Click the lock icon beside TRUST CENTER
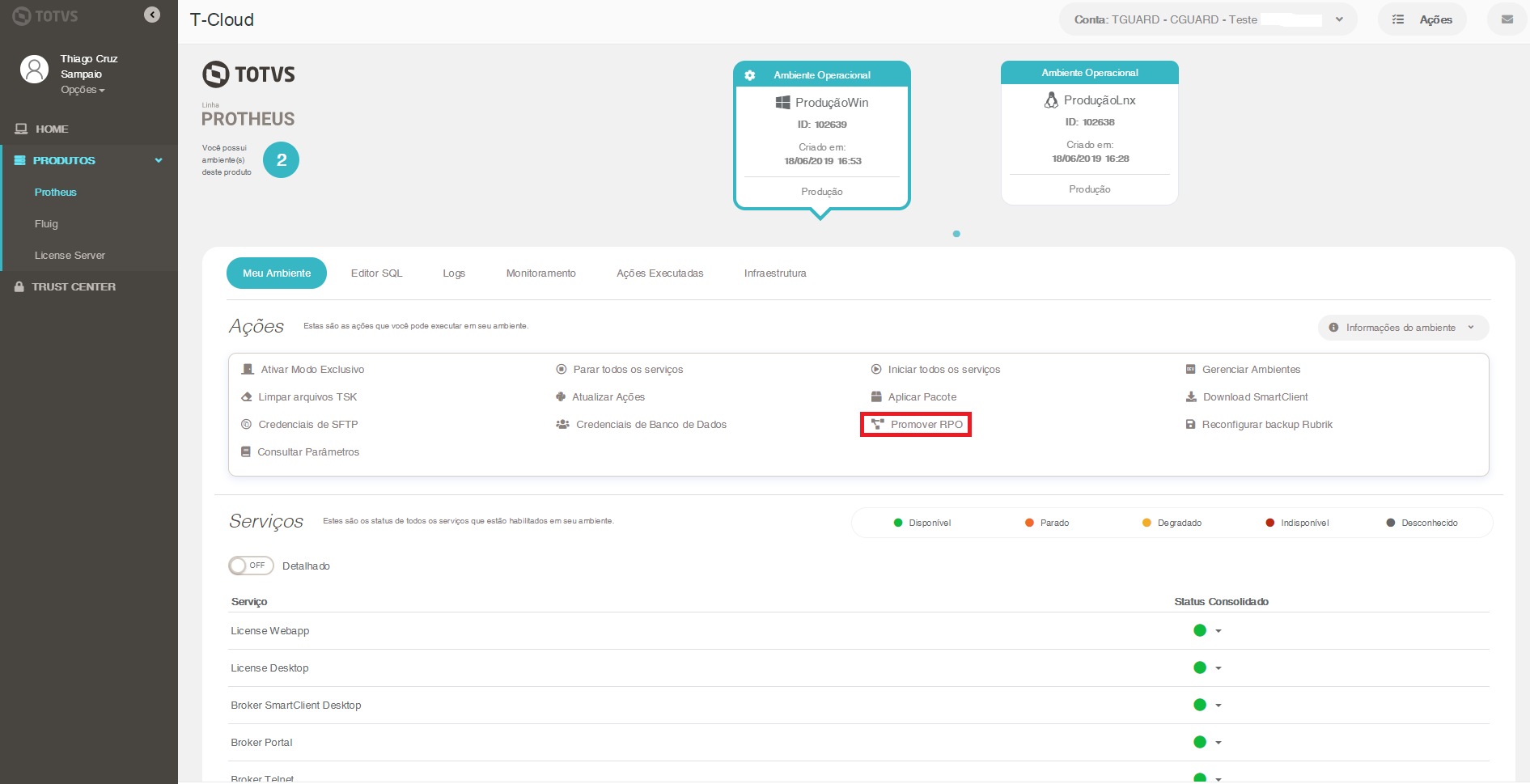 (19, 286)
